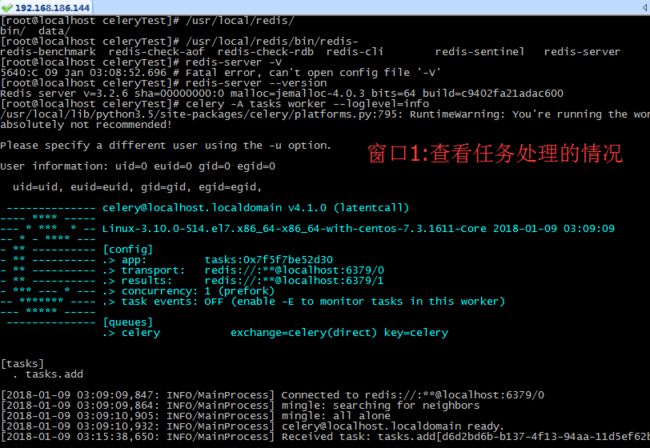Click 'redis-server' in the completion list
This screenshot has width=650, height=448.
[x=582, y=52]
